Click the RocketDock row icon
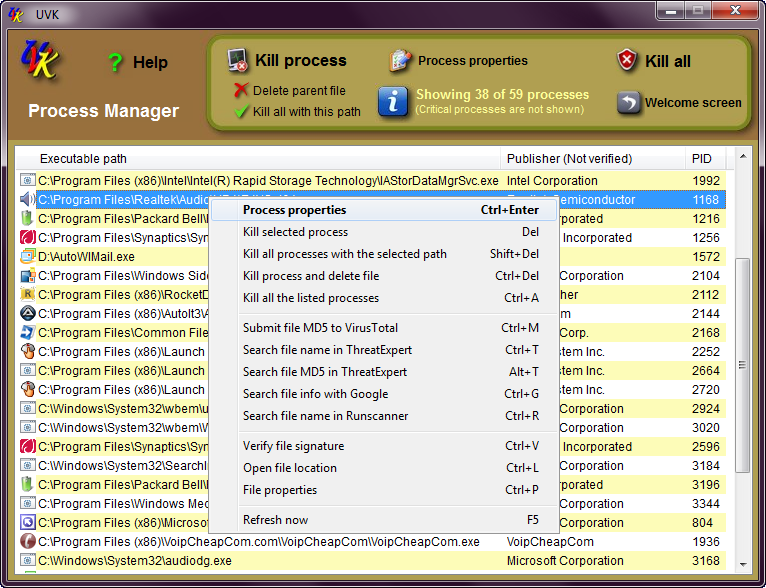 [27, 294]
